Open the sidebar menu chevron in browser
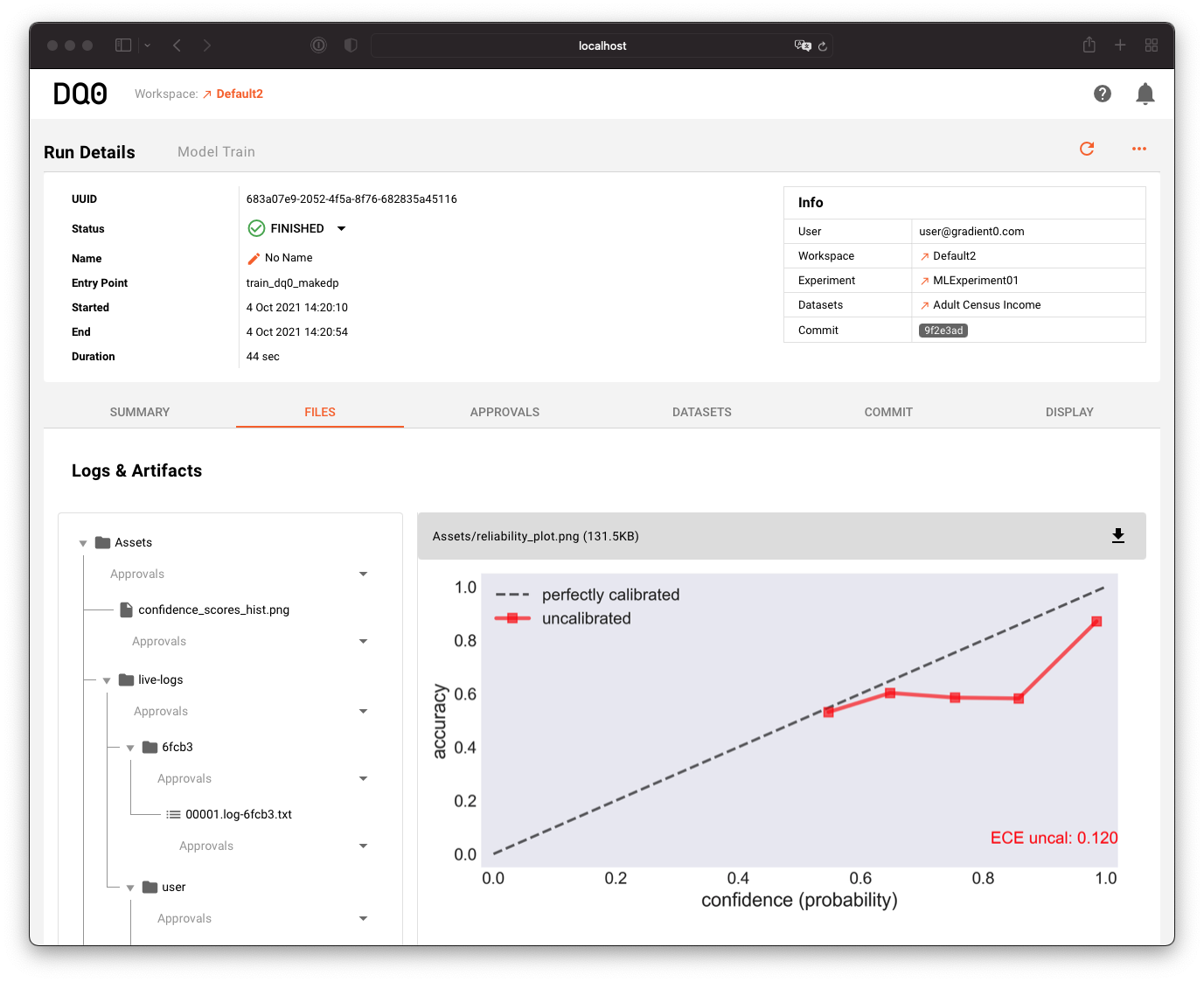 (x=148, y=45)
